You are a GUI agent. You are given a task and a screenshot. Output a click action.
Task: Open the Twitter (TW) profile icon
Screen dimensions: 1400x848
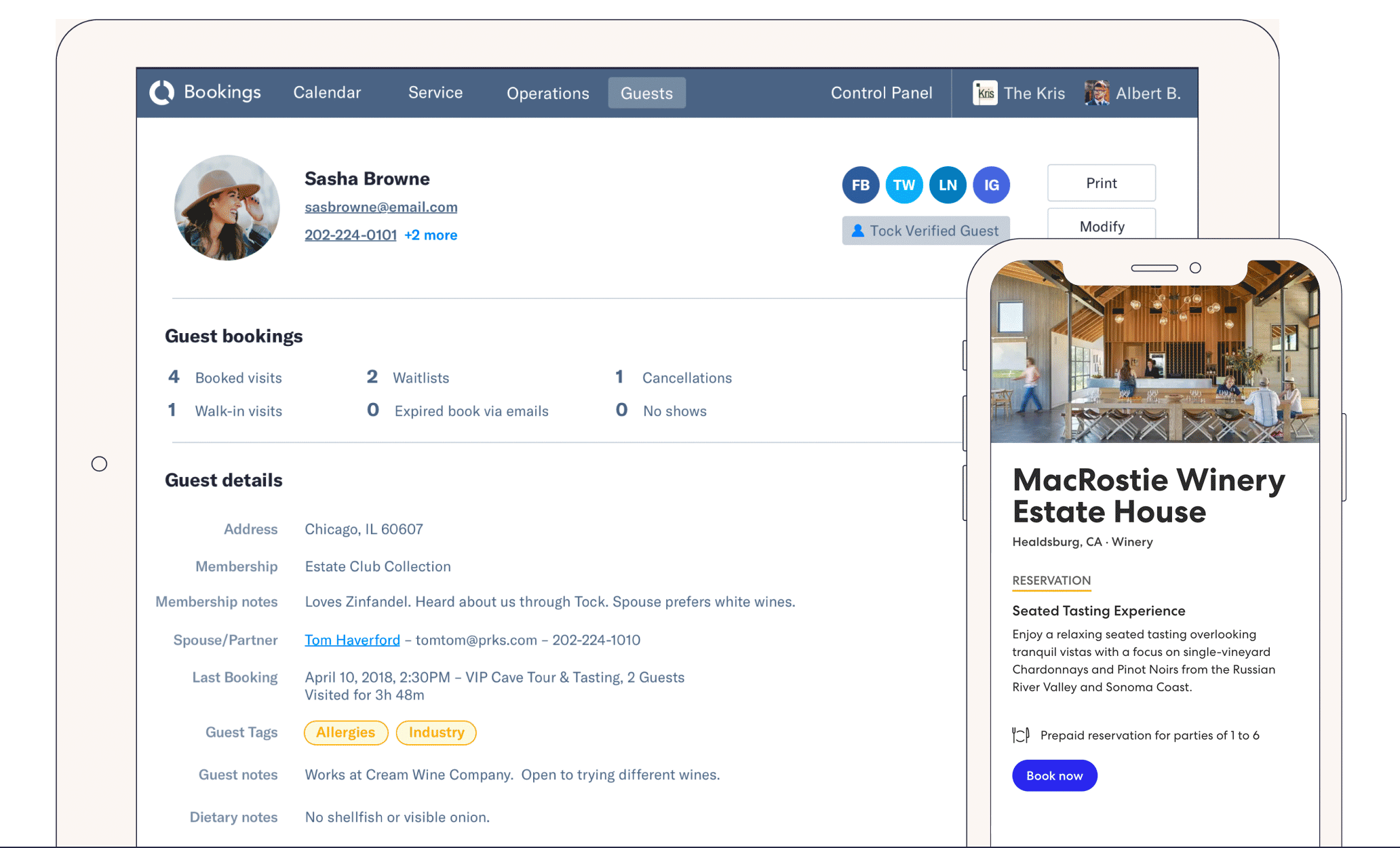pos(903,185)
